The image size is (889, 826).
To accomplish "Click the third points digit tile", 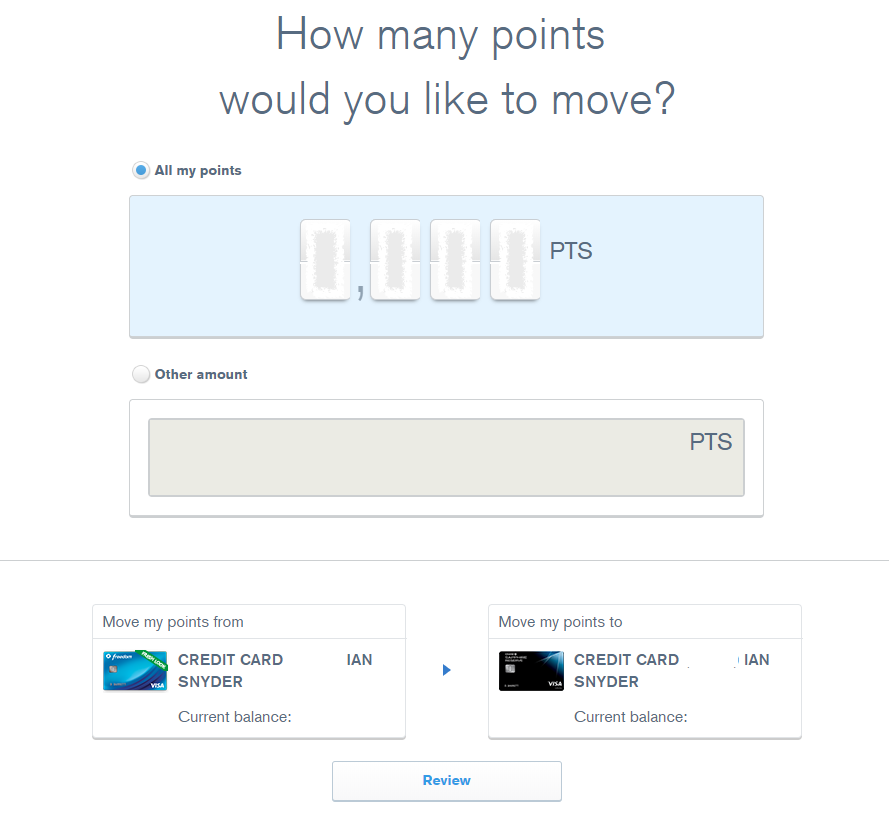I will pyautogui.click(x=455, y=260).
